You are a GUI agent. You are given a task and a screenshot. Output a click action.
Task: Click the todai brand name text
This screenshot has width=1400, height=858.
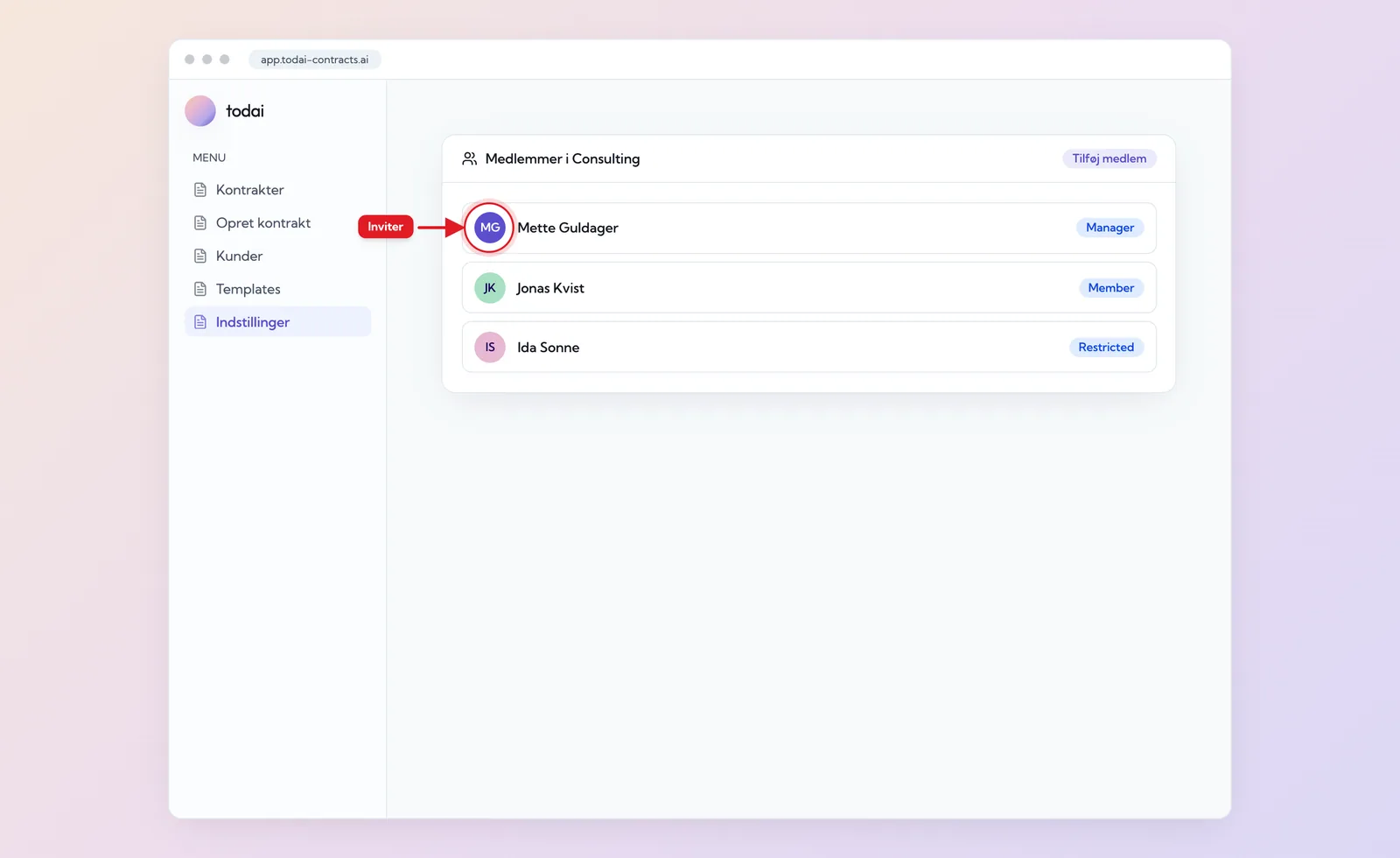[245, 111]
